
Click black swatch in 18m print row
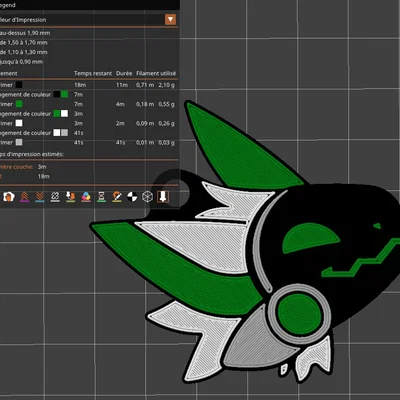19,85
